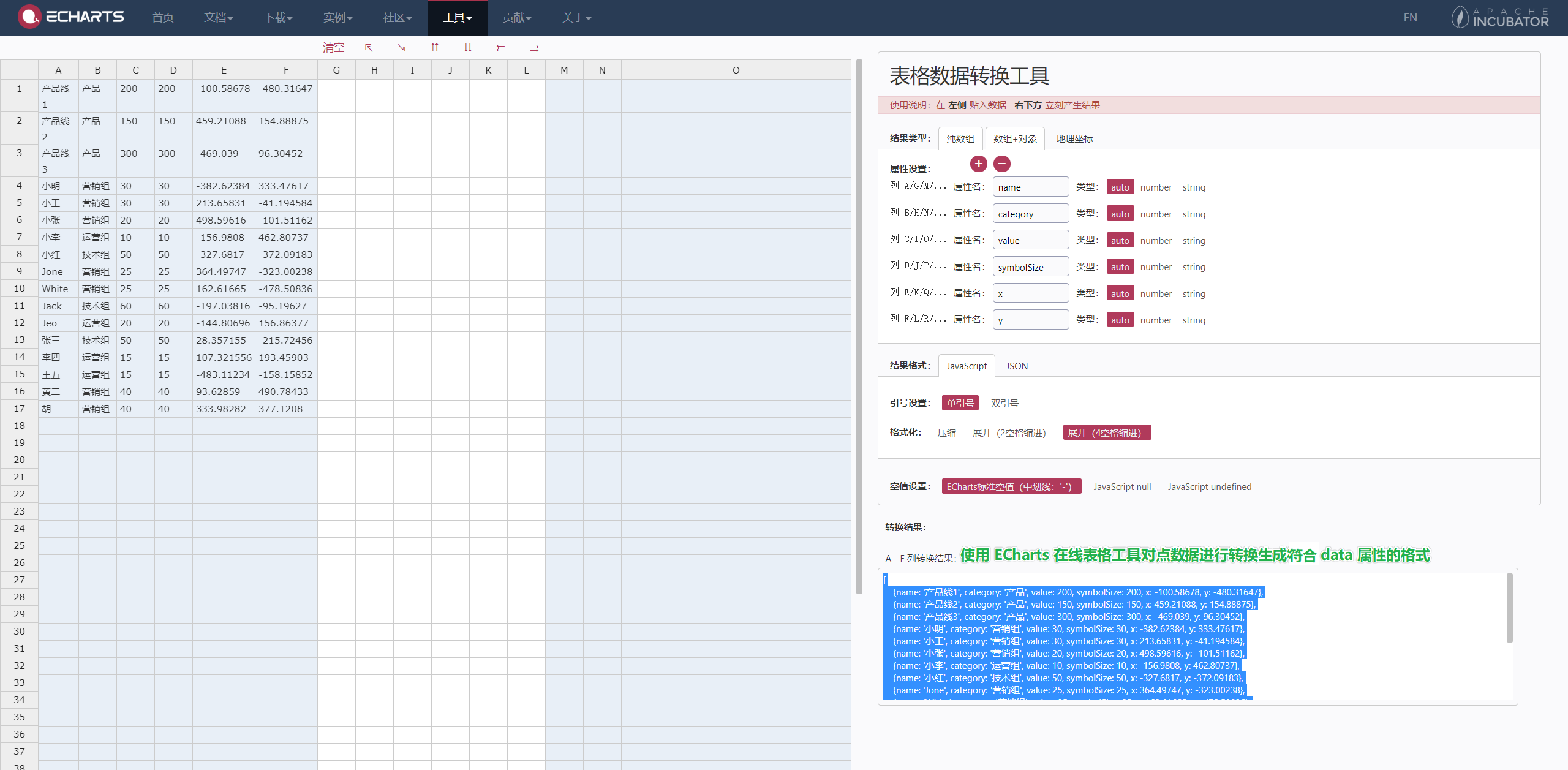Set x property type to number

tap(1156, 293)
